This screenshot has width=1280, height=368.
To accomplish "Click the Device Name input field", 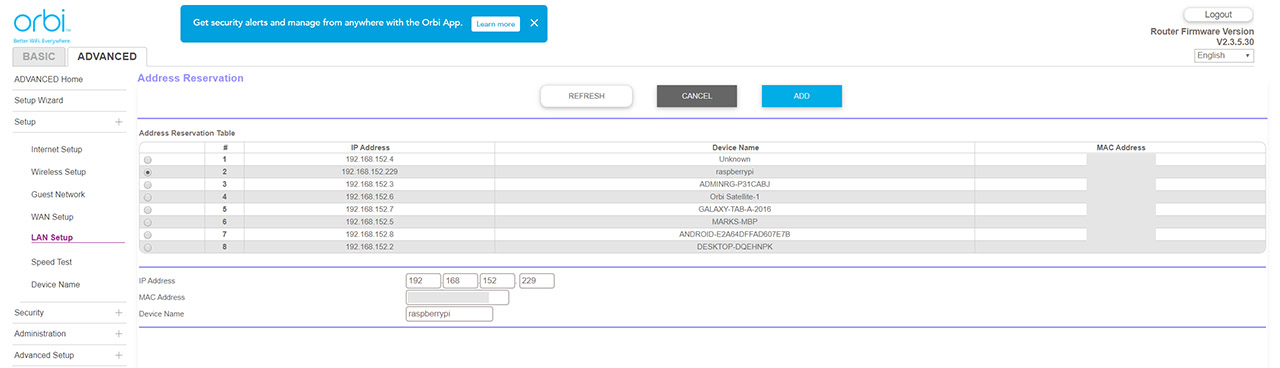I will pos(450,314).
